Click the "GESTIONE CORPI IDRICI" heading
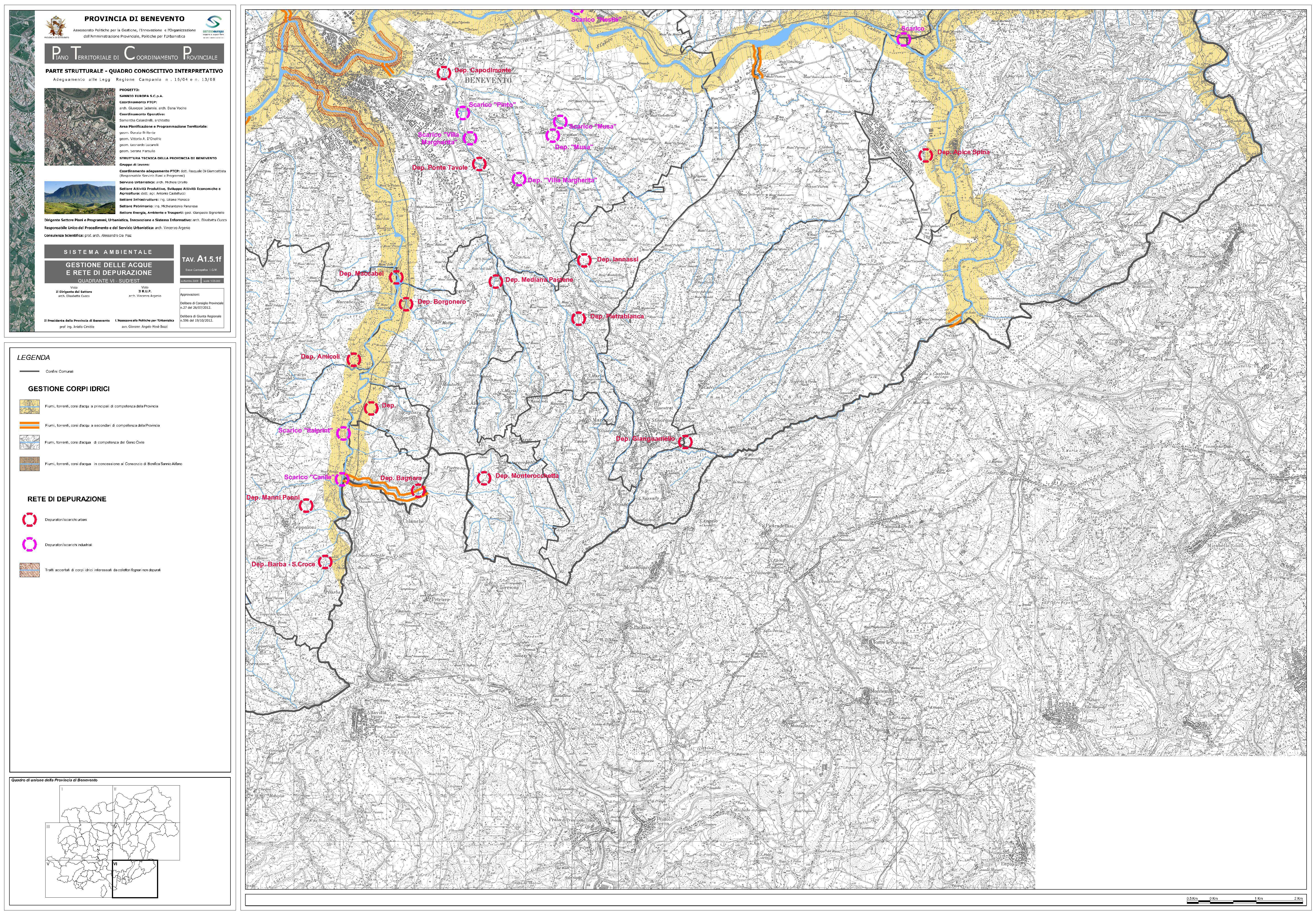1316x915 pixels. (x=69, y=389)
